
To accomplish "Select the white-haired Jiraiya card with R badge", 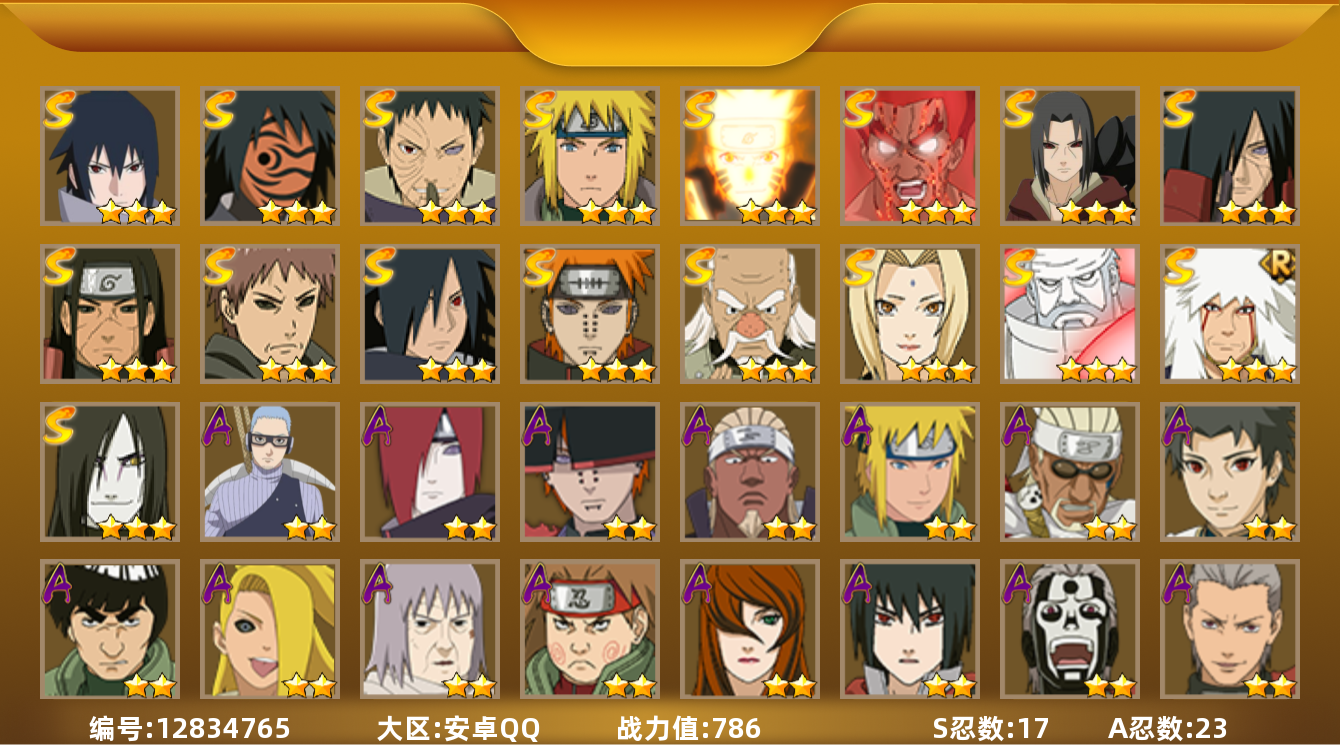I will tap(1229, 313).
